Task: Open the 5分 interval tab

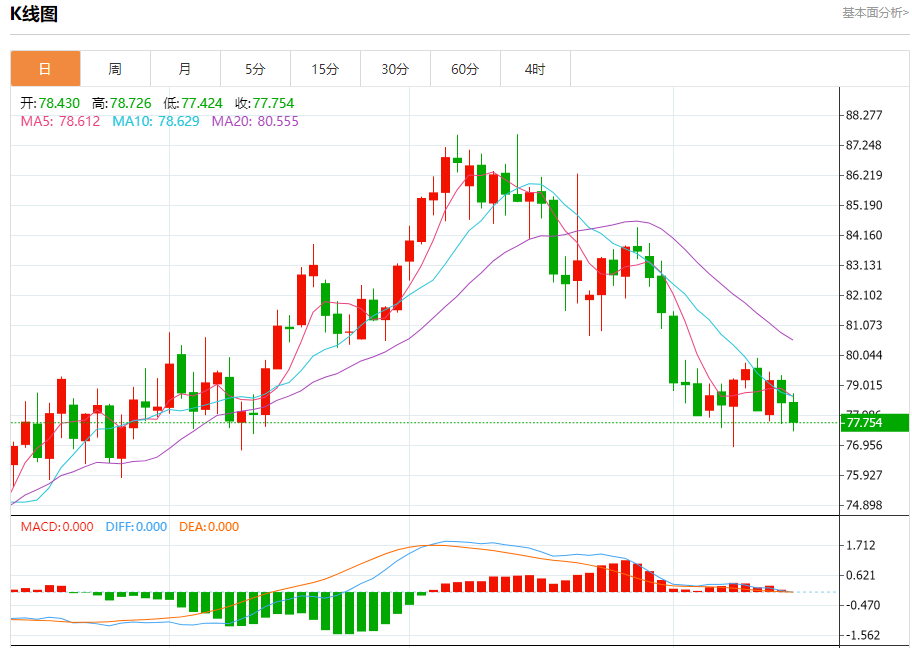Action: pyautogui.click(x=255, y=69)
